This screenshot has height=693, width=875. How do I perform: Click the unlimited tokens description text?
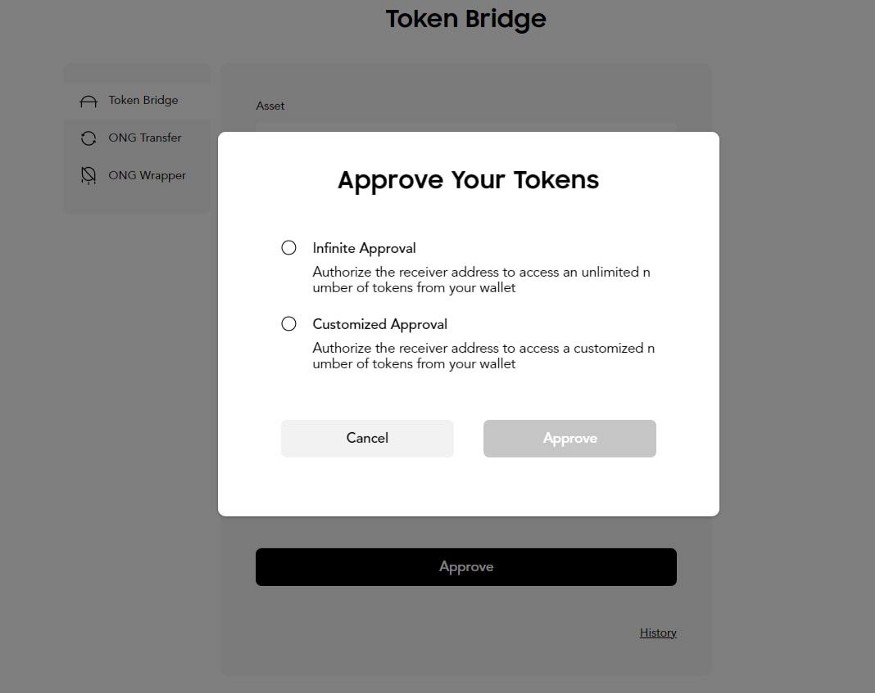(483, 280)
